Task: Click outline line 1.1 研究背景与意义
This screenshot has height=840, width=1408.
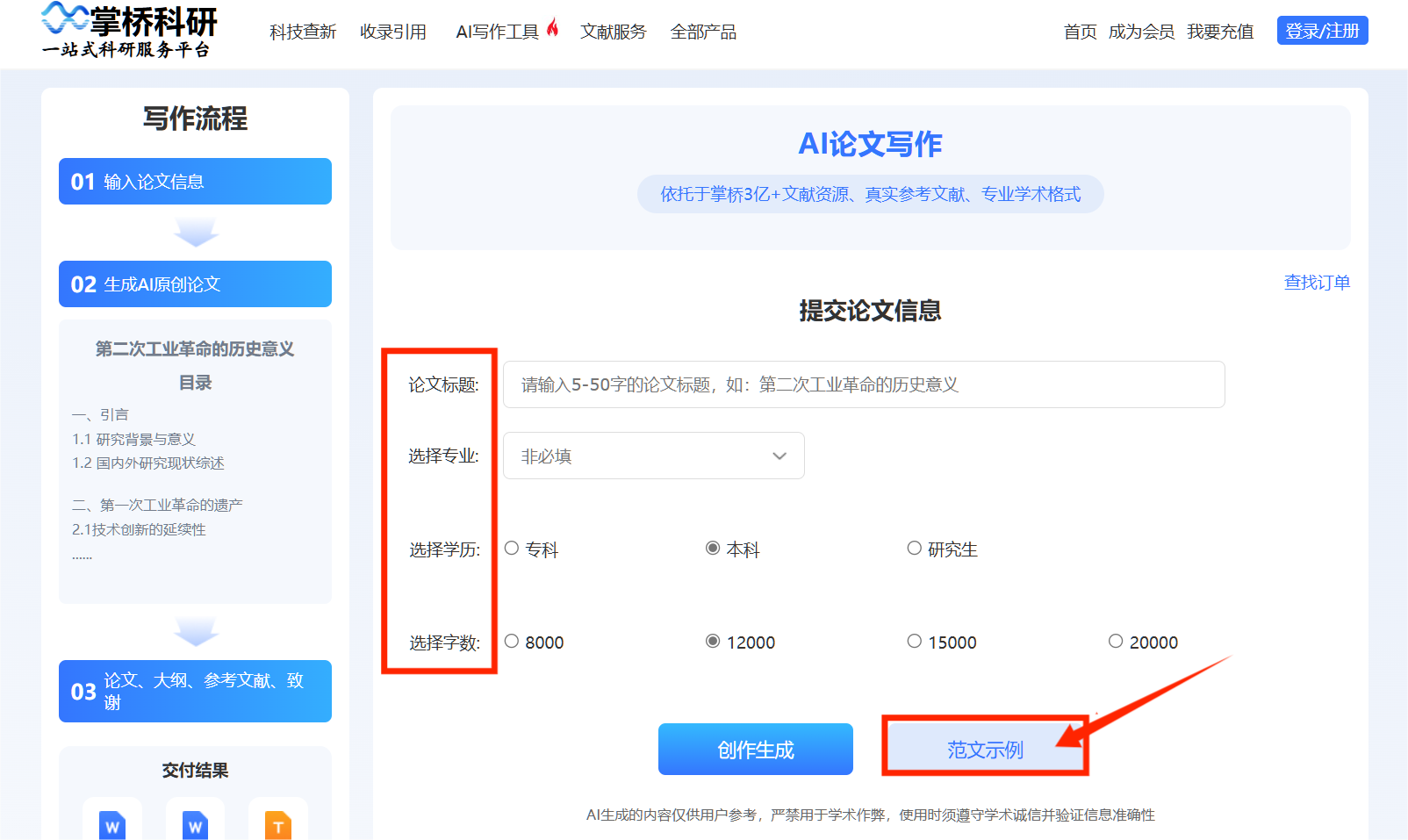Action: click(133, 439)
